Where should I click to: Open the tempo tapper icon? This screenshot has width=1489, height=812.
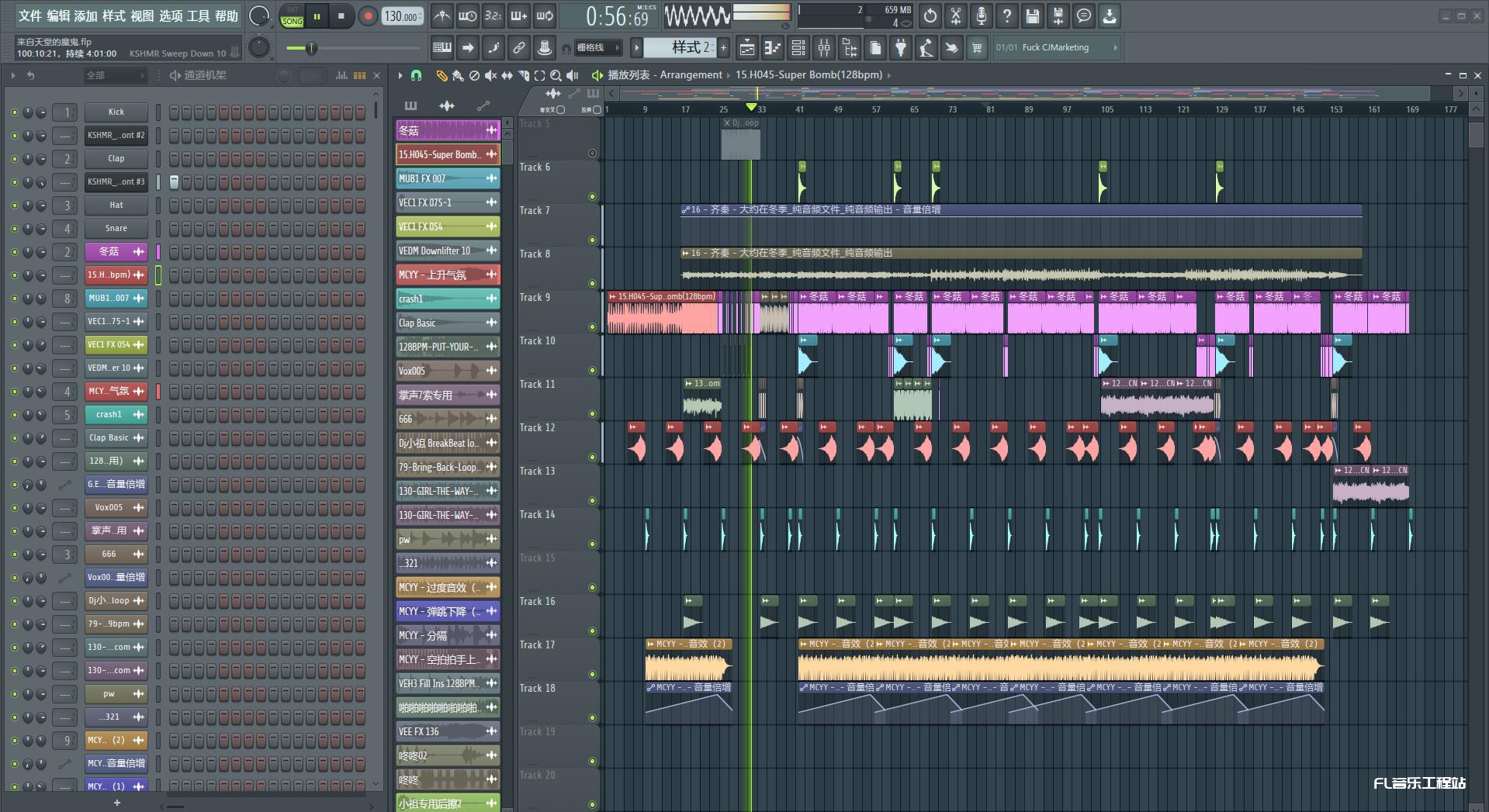(926, 48)
